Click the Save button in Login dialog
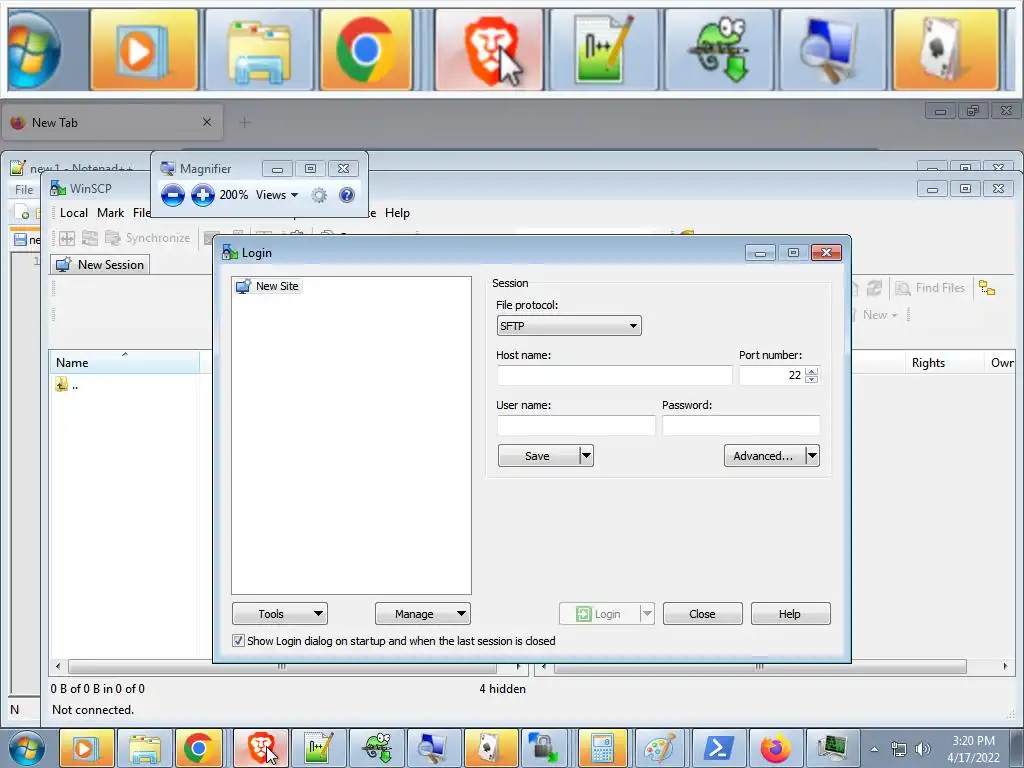Screen dimensions: 1024x768 (x=539, y=456)
